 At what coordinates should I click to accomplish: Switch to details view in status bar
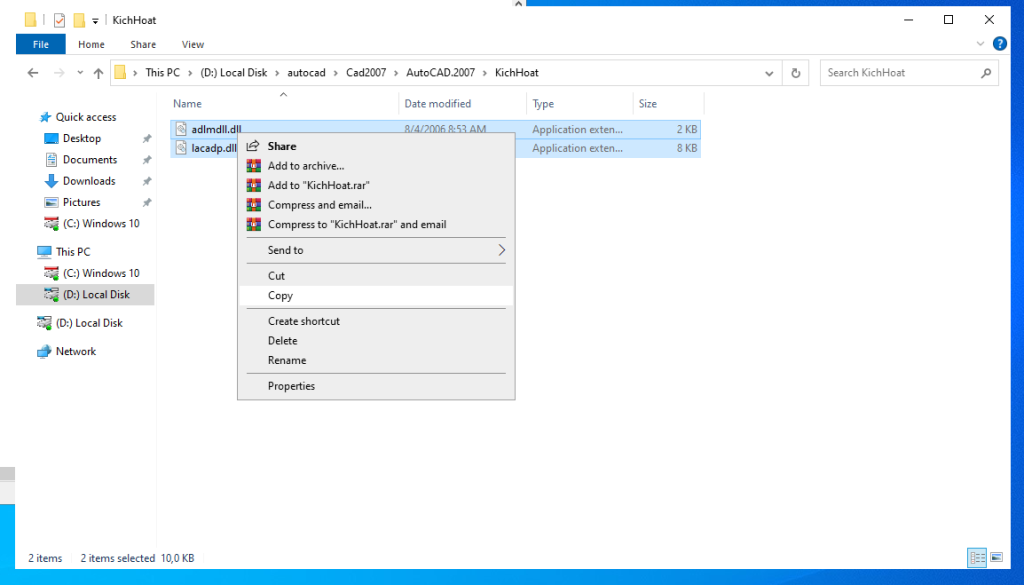[x=977, y=557]
